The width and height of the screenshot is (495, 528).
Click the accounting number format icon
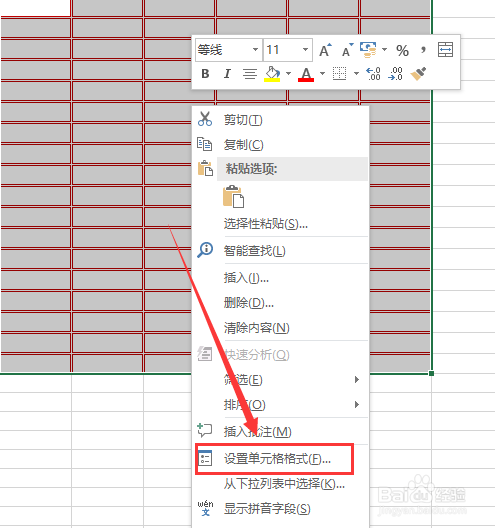(x=368, y=50)
